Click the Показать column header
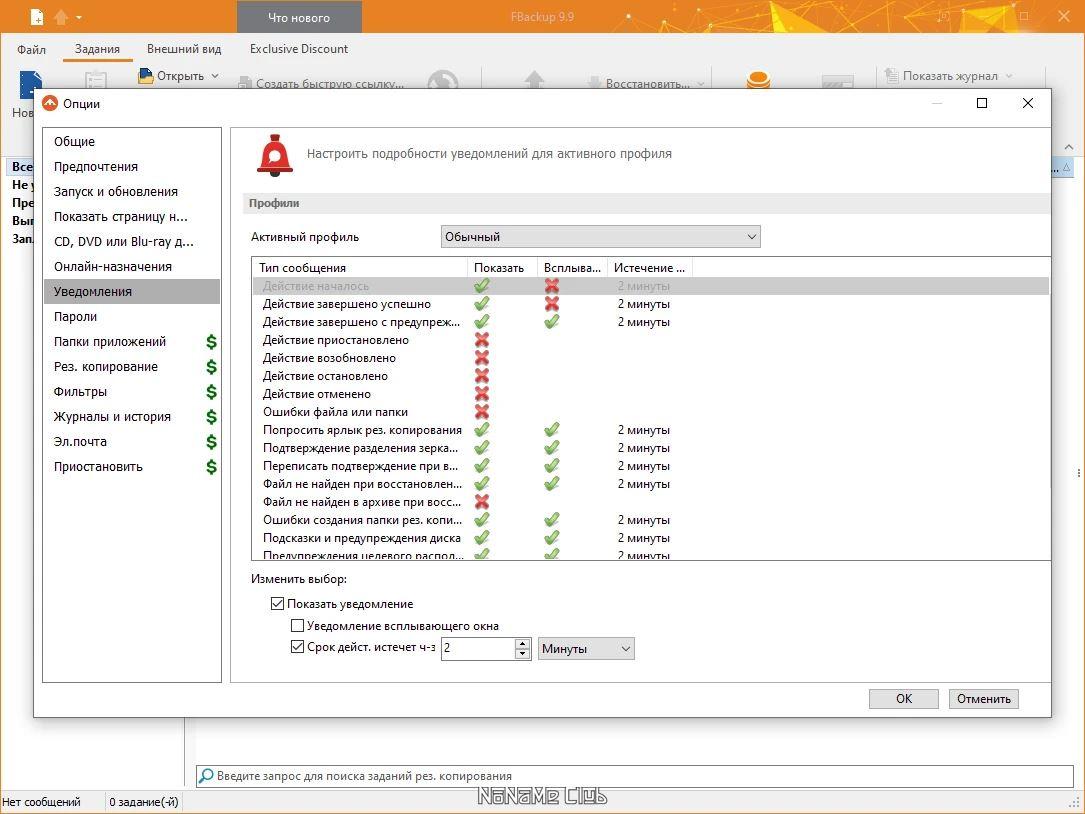This screenshot has width=1085, height=814. tap(502, 268)
